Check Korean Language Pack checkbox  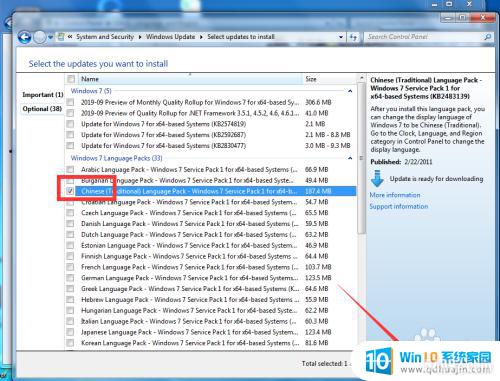pyautogui.click(x=70, y=343)
